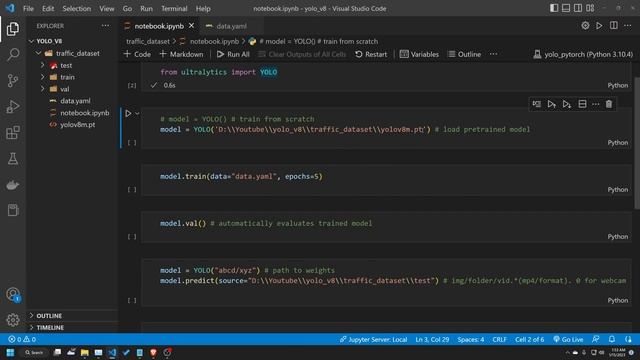This screenshot has width=640, height=360.
Task: Click Execute Cell and Below icon
Action: tap(567, 104)
